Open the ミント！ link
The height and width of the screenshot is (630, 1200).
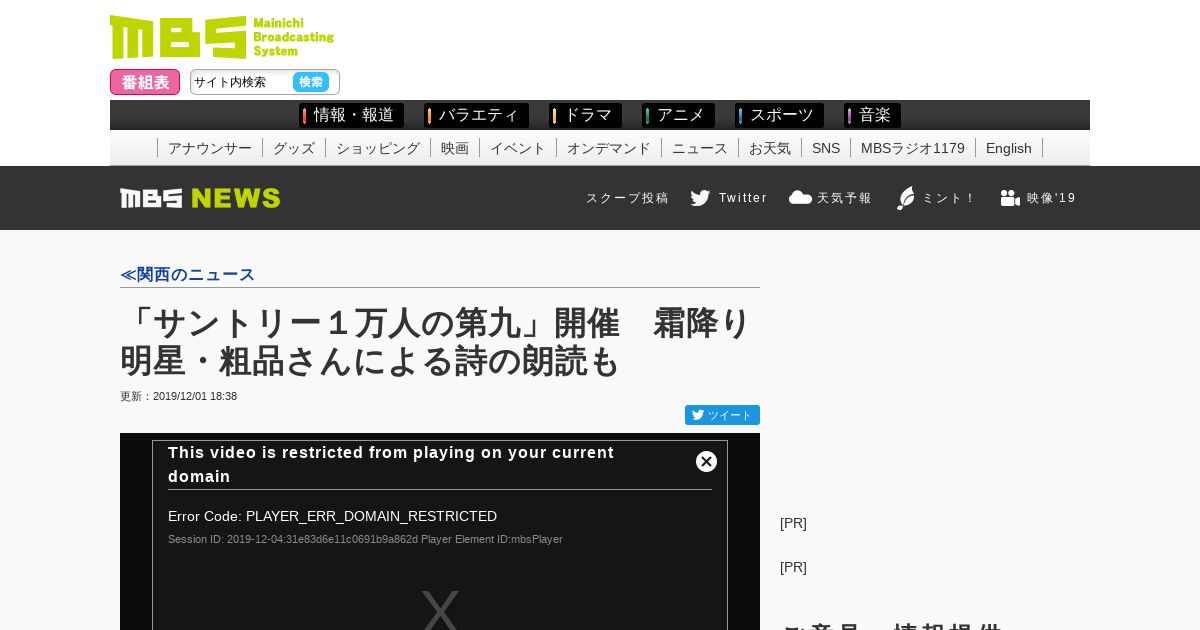pyautogui.click(x=949, y=198)
